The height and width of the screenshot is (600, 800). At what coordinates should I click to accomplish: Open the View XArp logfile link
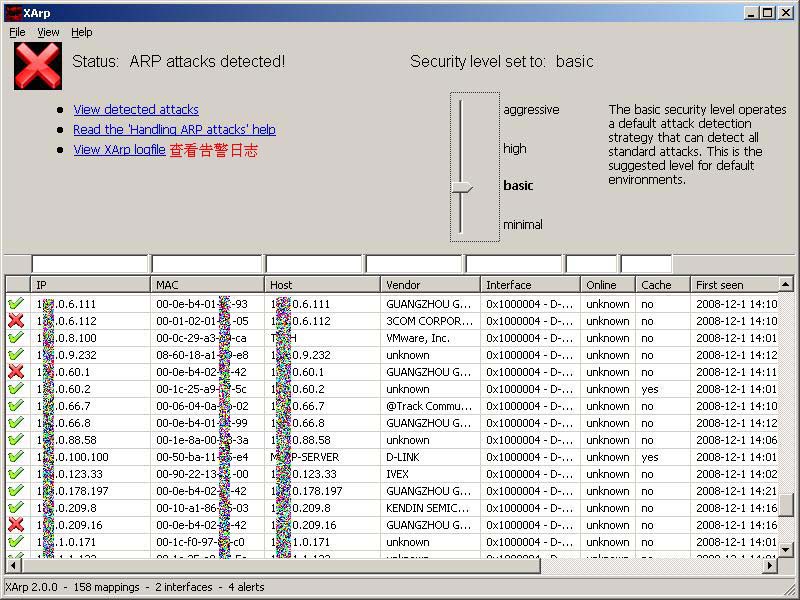(119, 150)
